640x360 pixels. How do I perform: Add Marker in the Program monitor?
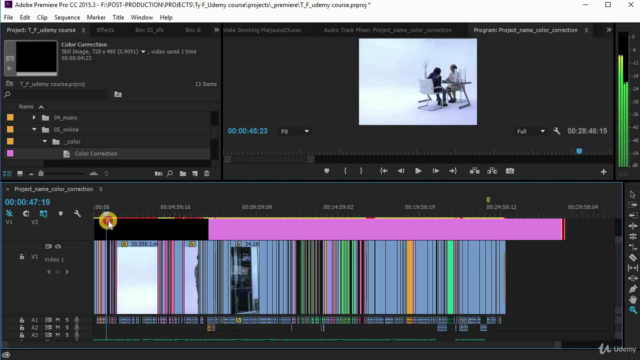point(327,171)
